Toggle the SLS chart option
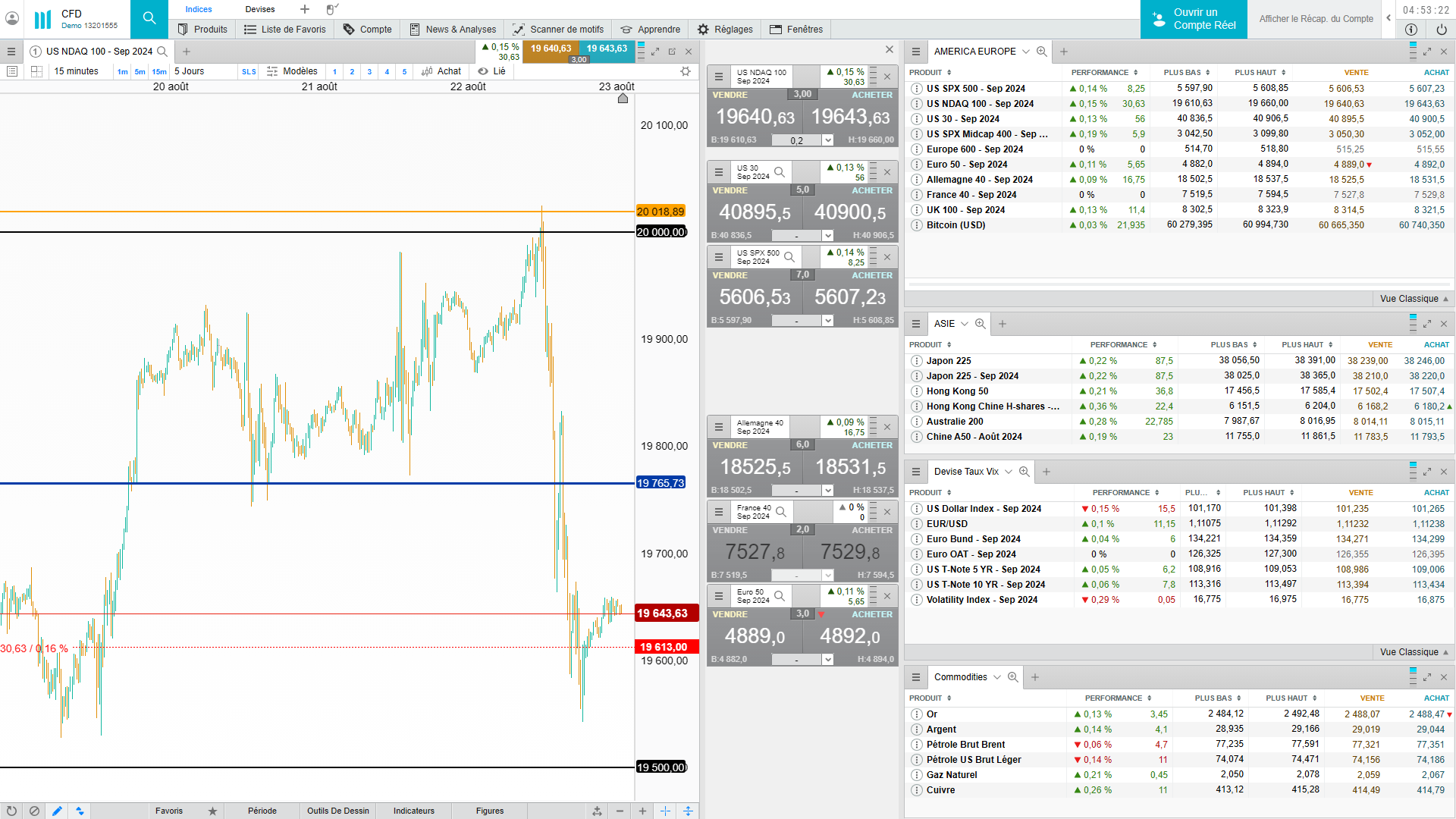1456x819 pixels. pos(249,71)
